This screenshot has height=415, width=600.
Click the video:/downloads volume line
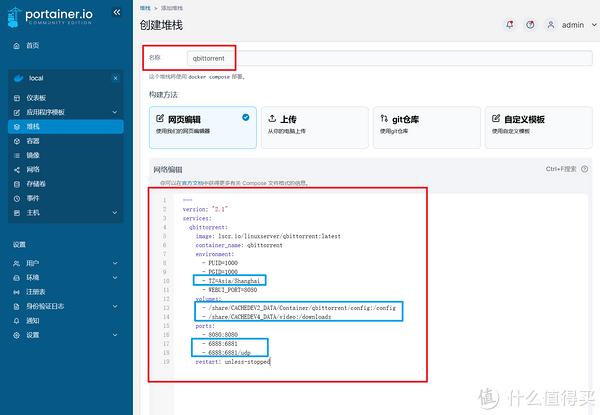tap(266, 317)
